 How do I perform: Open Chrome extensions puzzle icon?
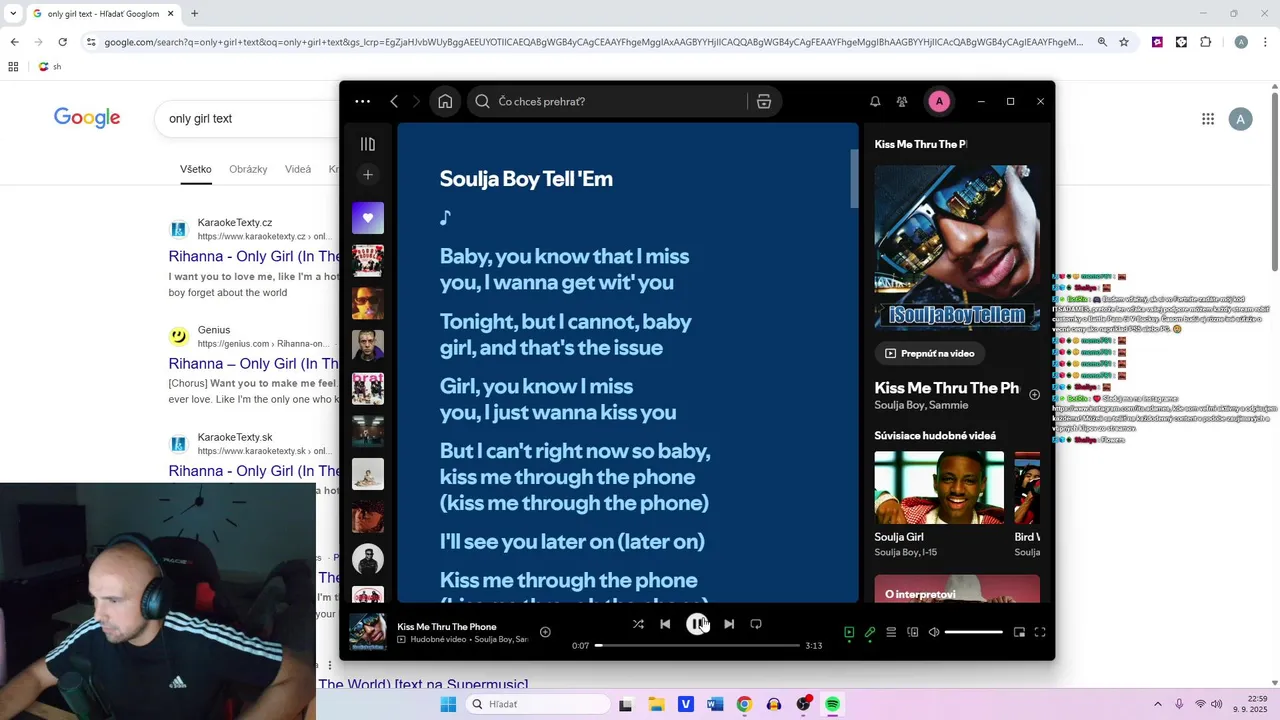point(1205,42)
